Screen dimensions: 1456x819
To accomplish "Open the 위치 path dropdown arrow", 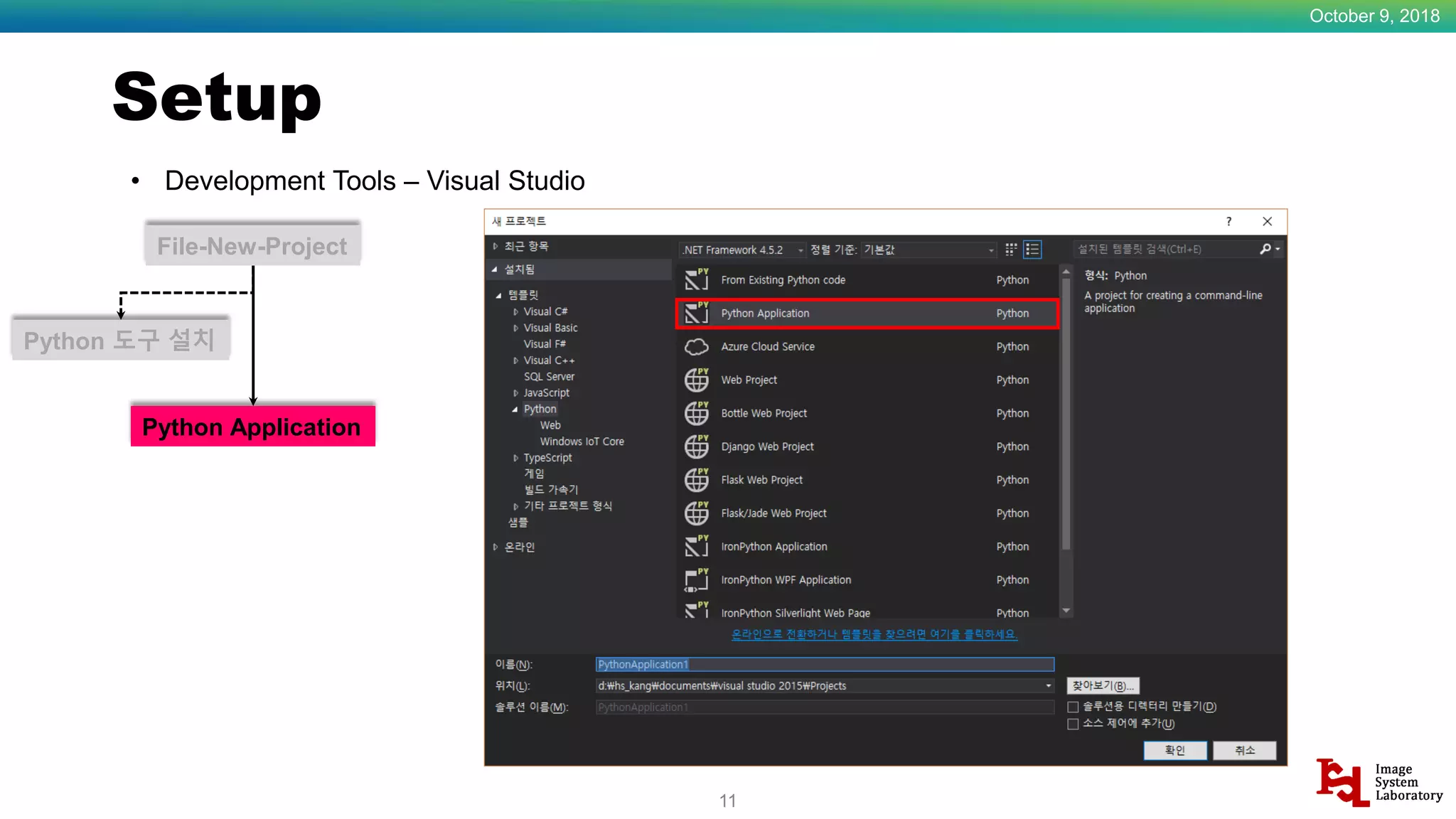I will tap(1048, 685).
